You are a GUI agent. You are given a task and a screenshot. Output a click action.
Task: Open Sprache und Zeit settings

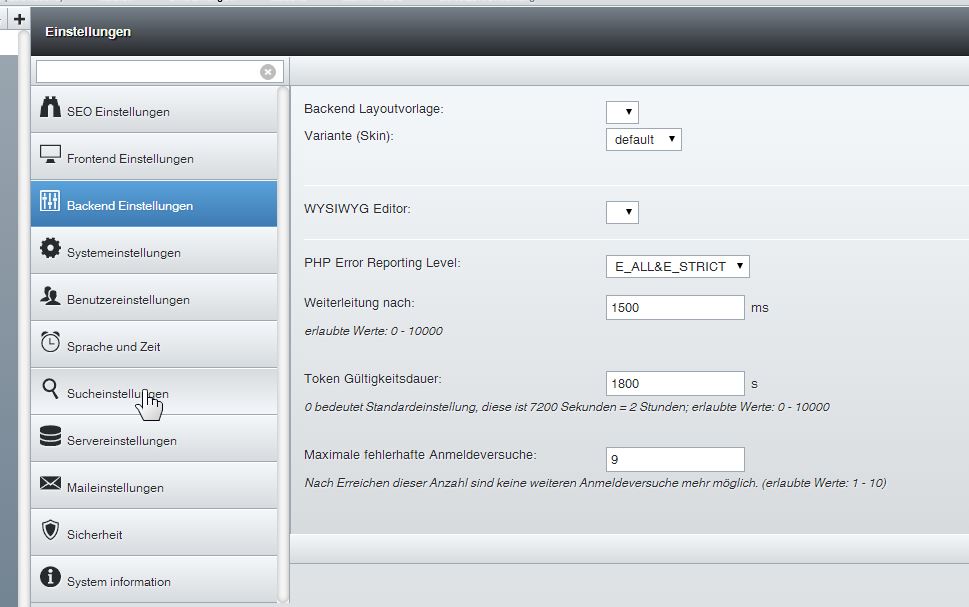point(154,344)
